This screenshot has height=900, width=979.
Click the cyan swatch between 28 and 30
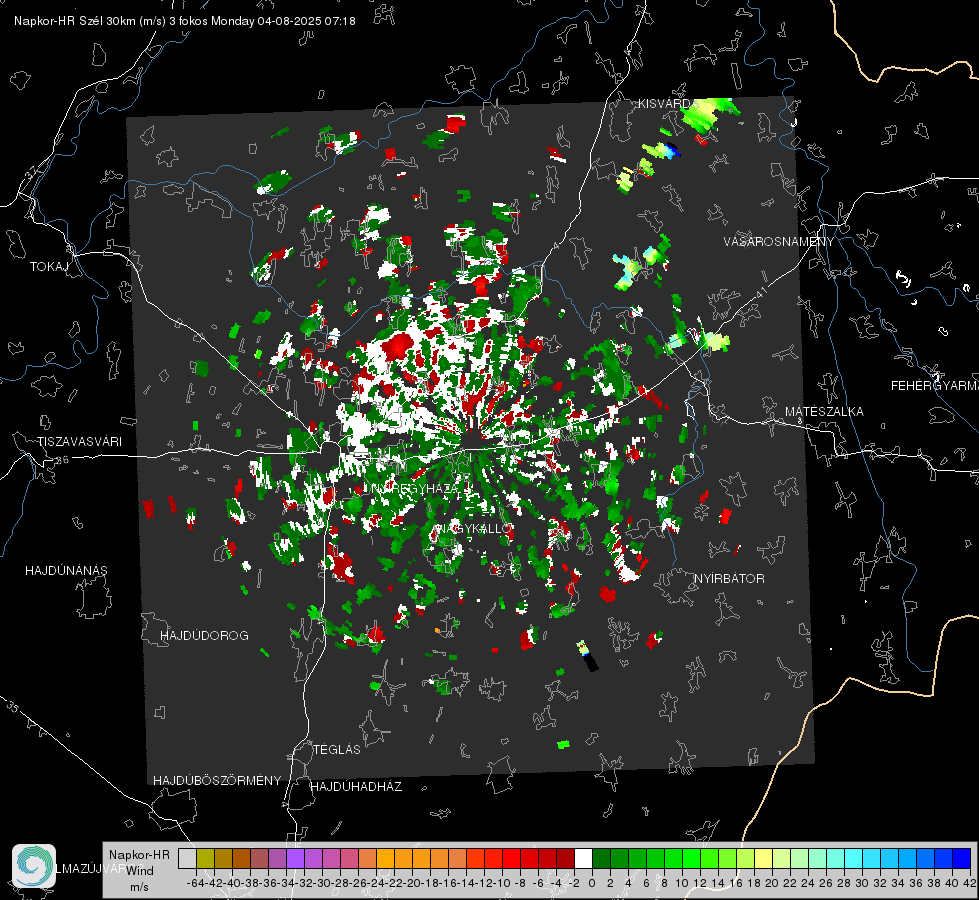point(853,858)
